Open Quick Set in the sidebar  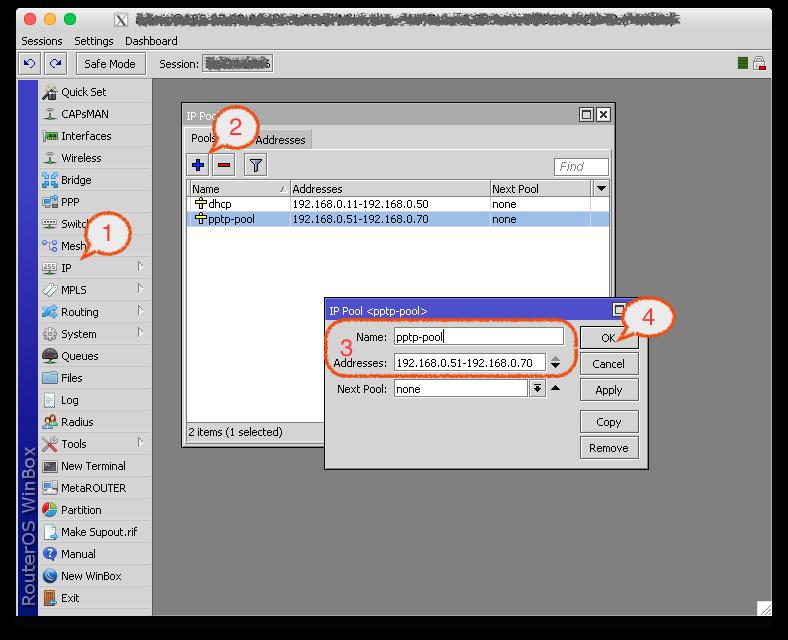point(95,92)
